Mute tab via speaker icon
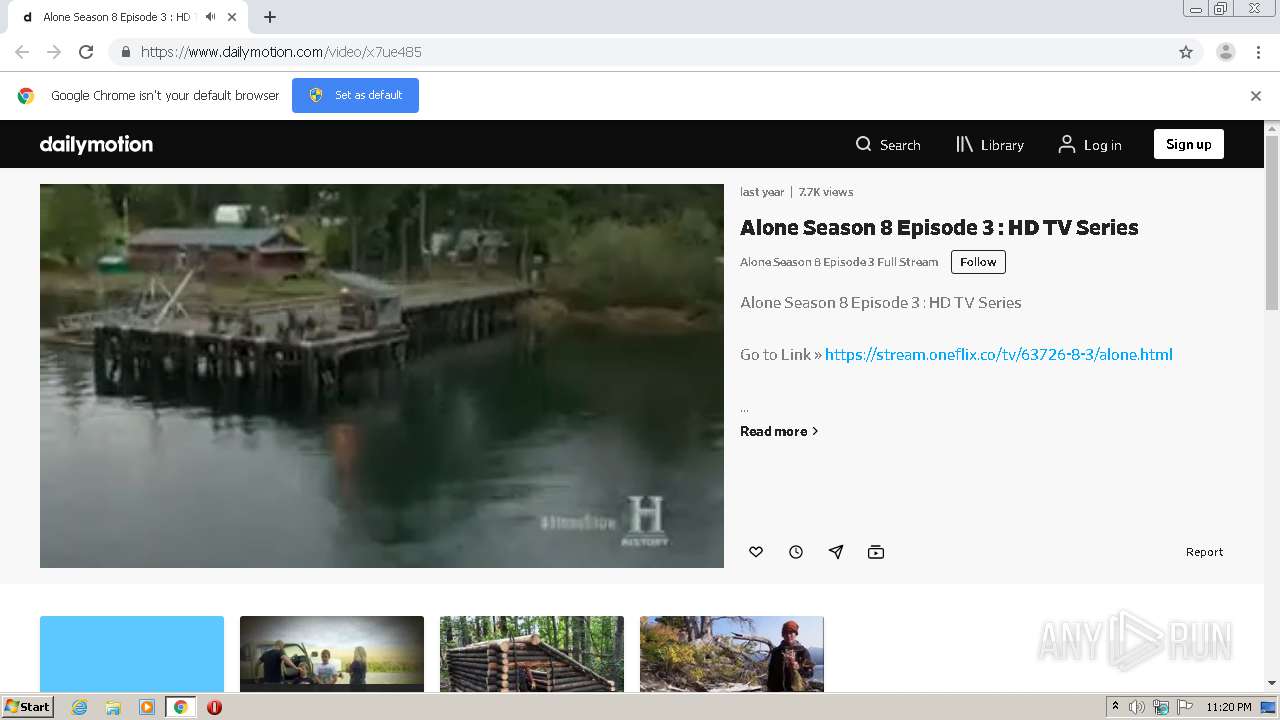The height and width of the screenshot is (720, 1280). pos(210,17)
